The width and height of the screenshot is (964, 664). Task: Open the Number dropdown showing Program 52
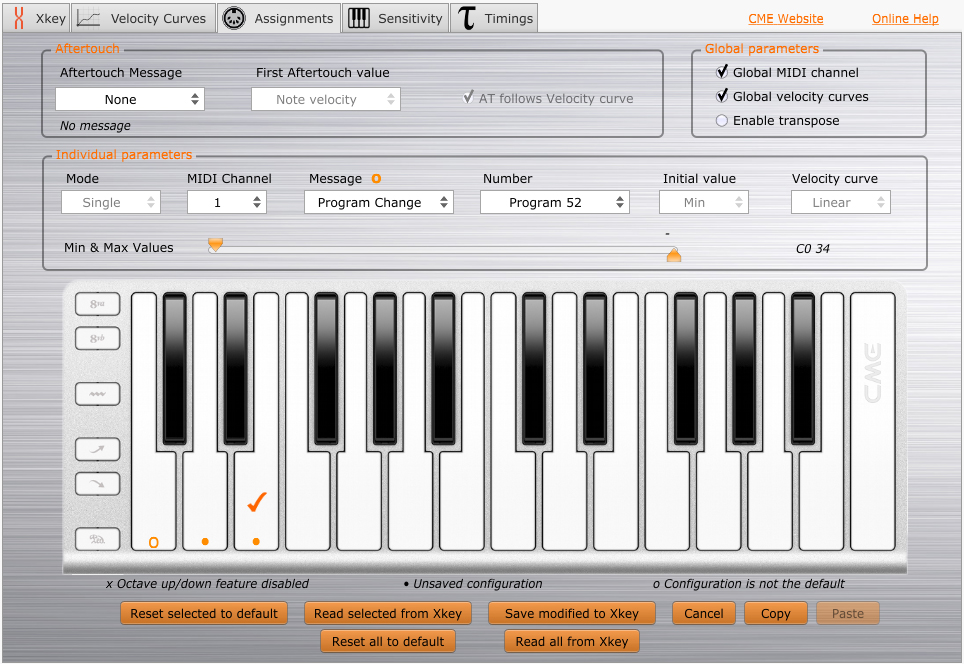click(x=555, y=201)
